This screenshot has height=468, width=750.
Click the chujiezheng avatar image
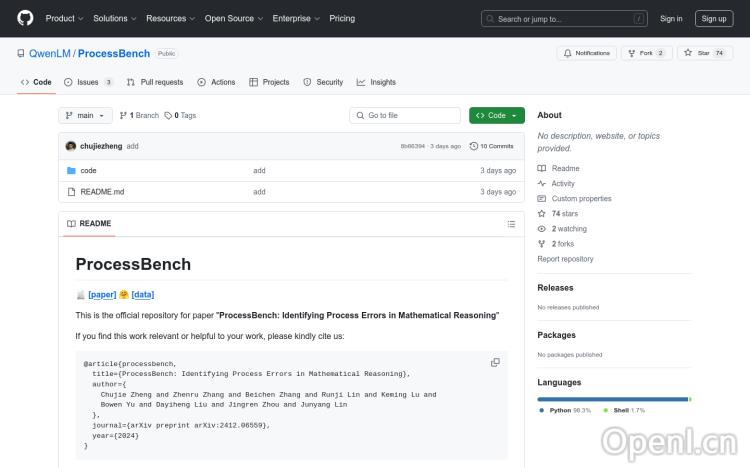pyautogui.click(x=71, y=146)
